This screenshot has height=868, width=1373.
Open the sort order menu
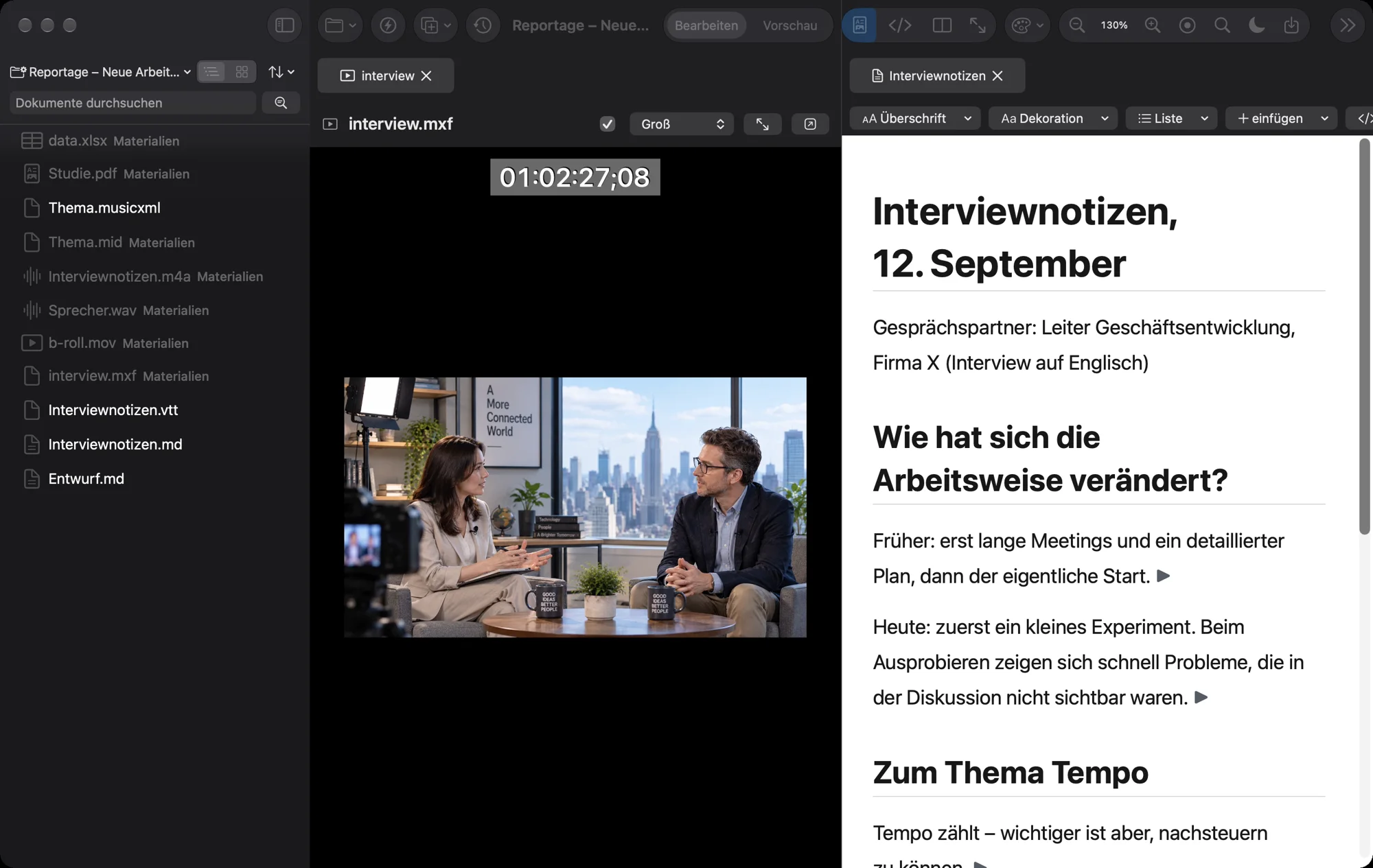pyautogui.click(x=281, y=71)
